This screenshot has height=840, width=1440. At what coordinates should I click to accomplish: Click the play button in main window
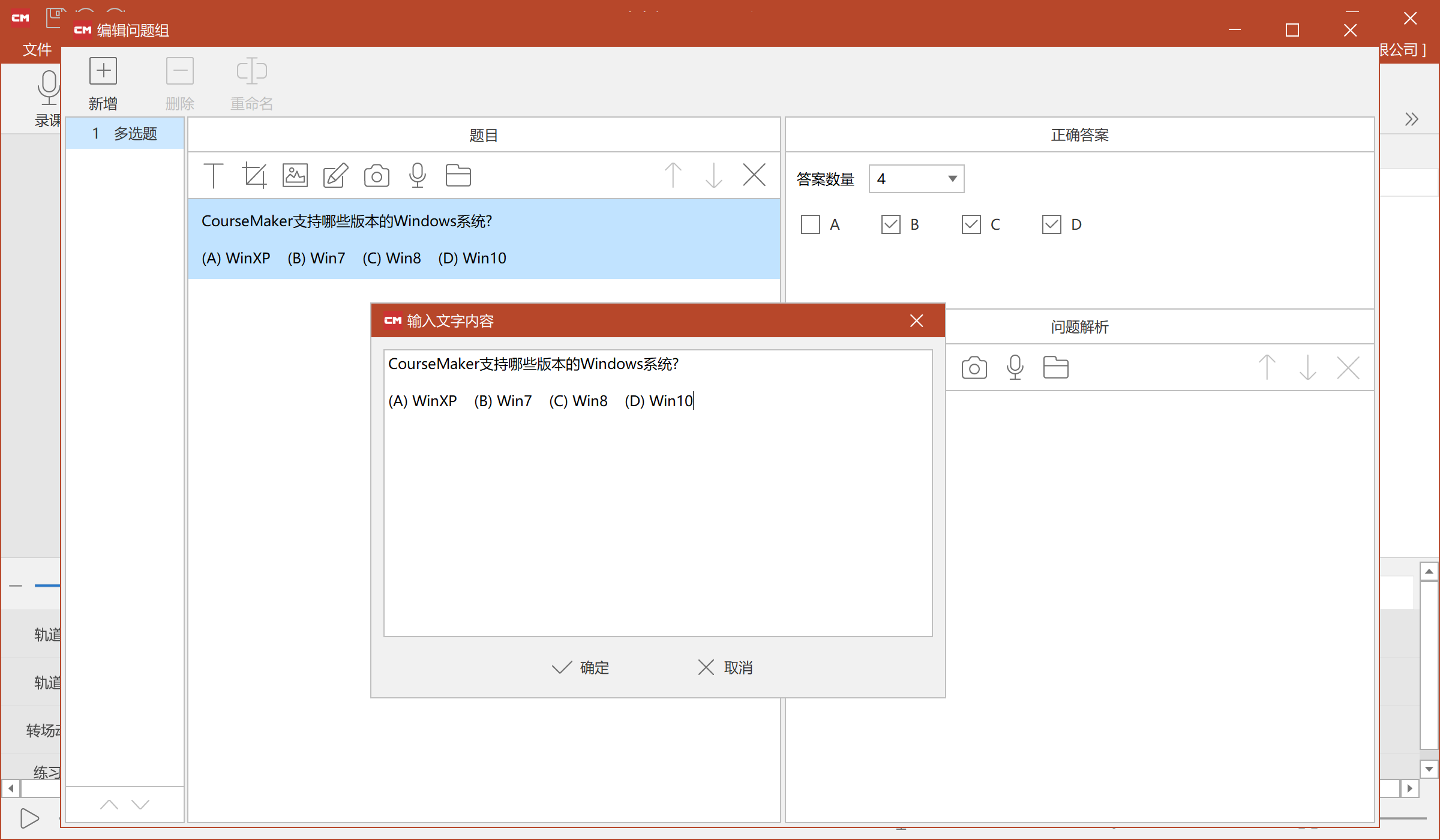[x=29, y=818]
